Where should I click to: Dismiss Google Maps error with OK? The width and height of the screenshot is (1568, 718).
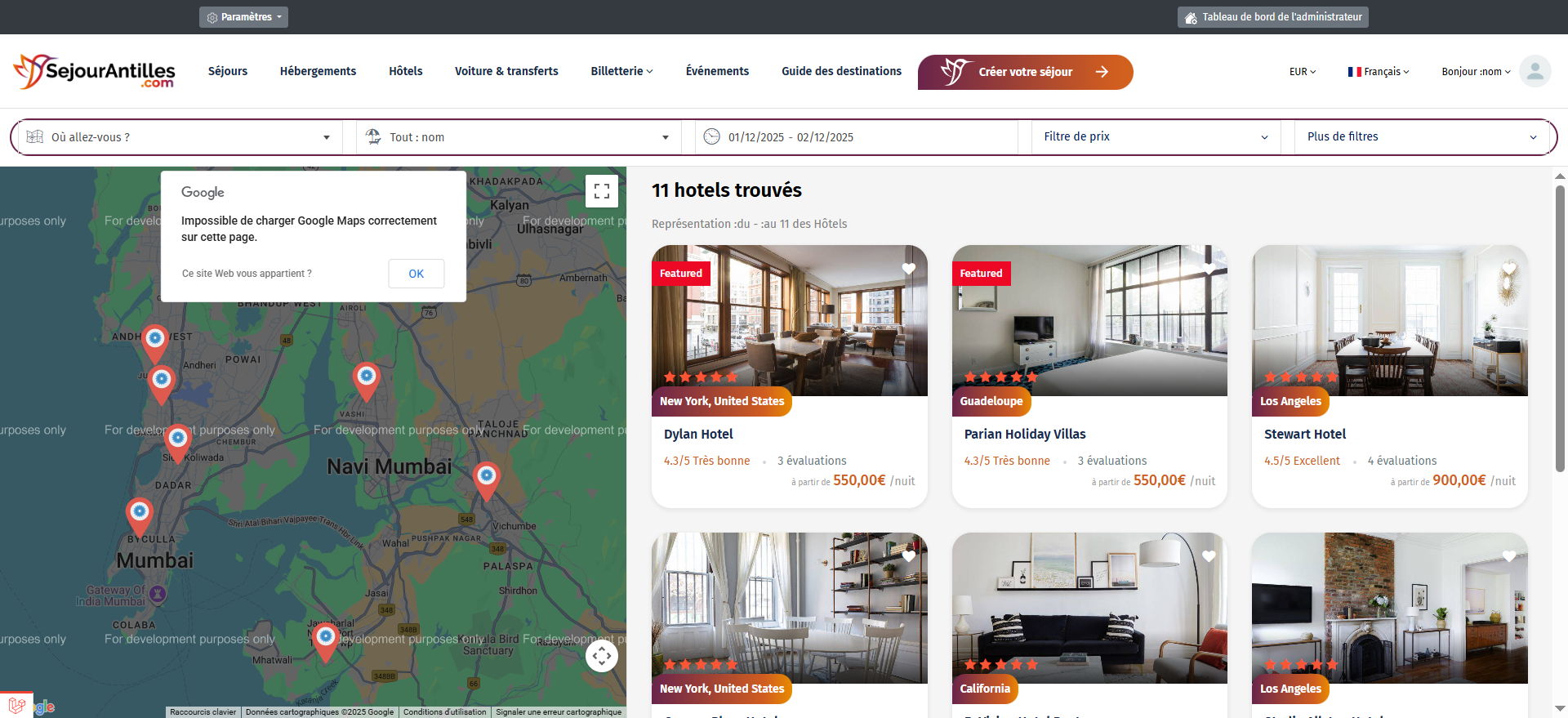tap(416, 274)
